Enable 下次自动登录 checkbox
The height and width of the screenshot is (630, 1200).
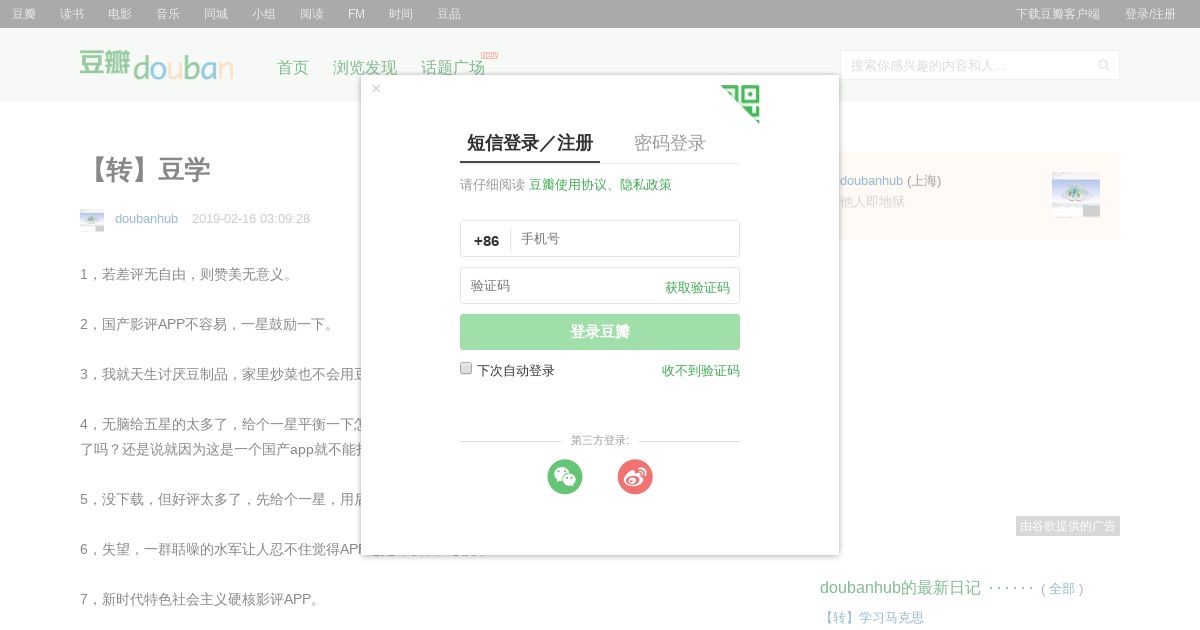point(466,368)
